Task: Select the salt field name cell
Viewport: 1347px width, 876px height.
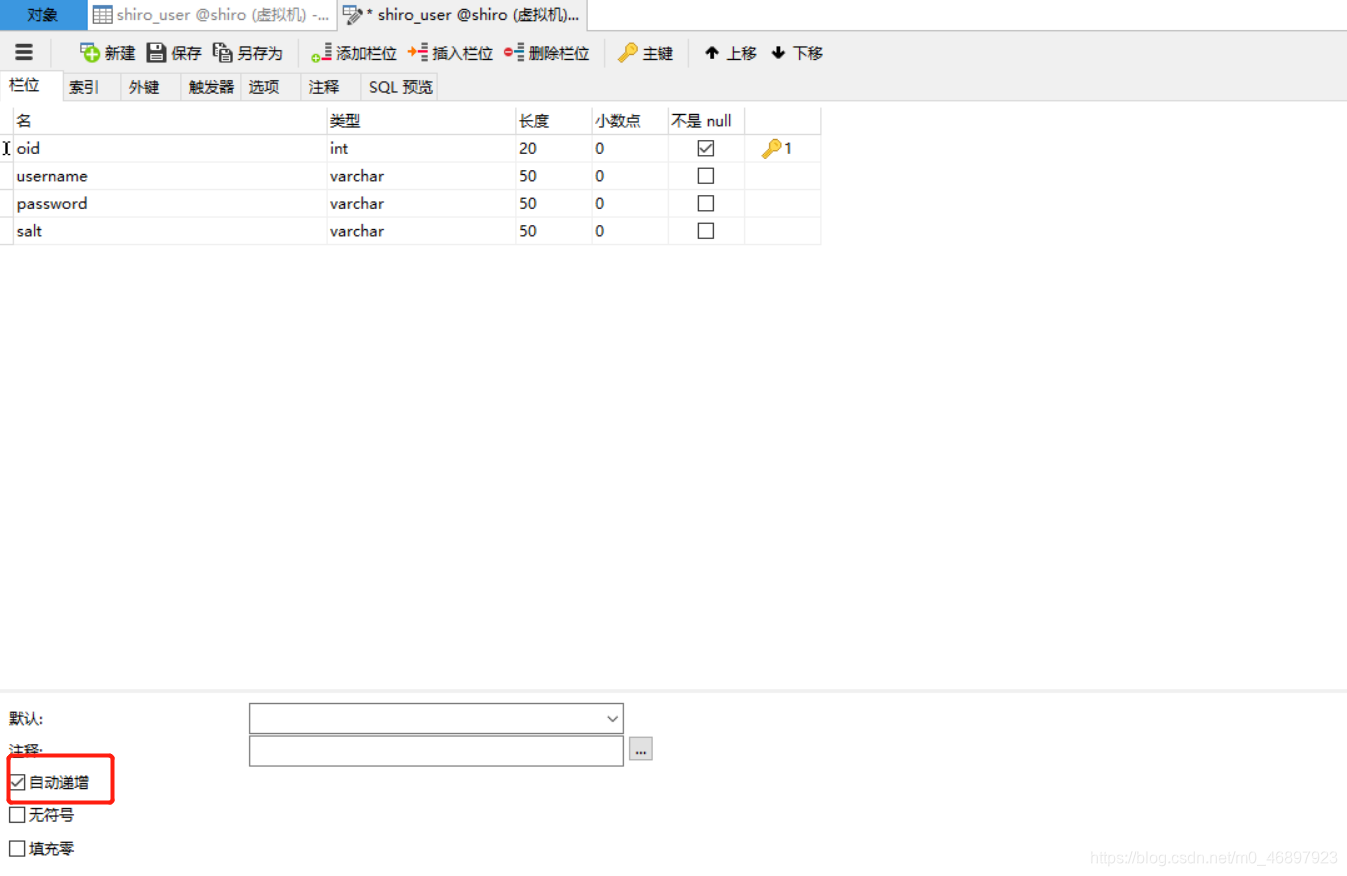Action: pyautogui.click(x=170, y=231)
